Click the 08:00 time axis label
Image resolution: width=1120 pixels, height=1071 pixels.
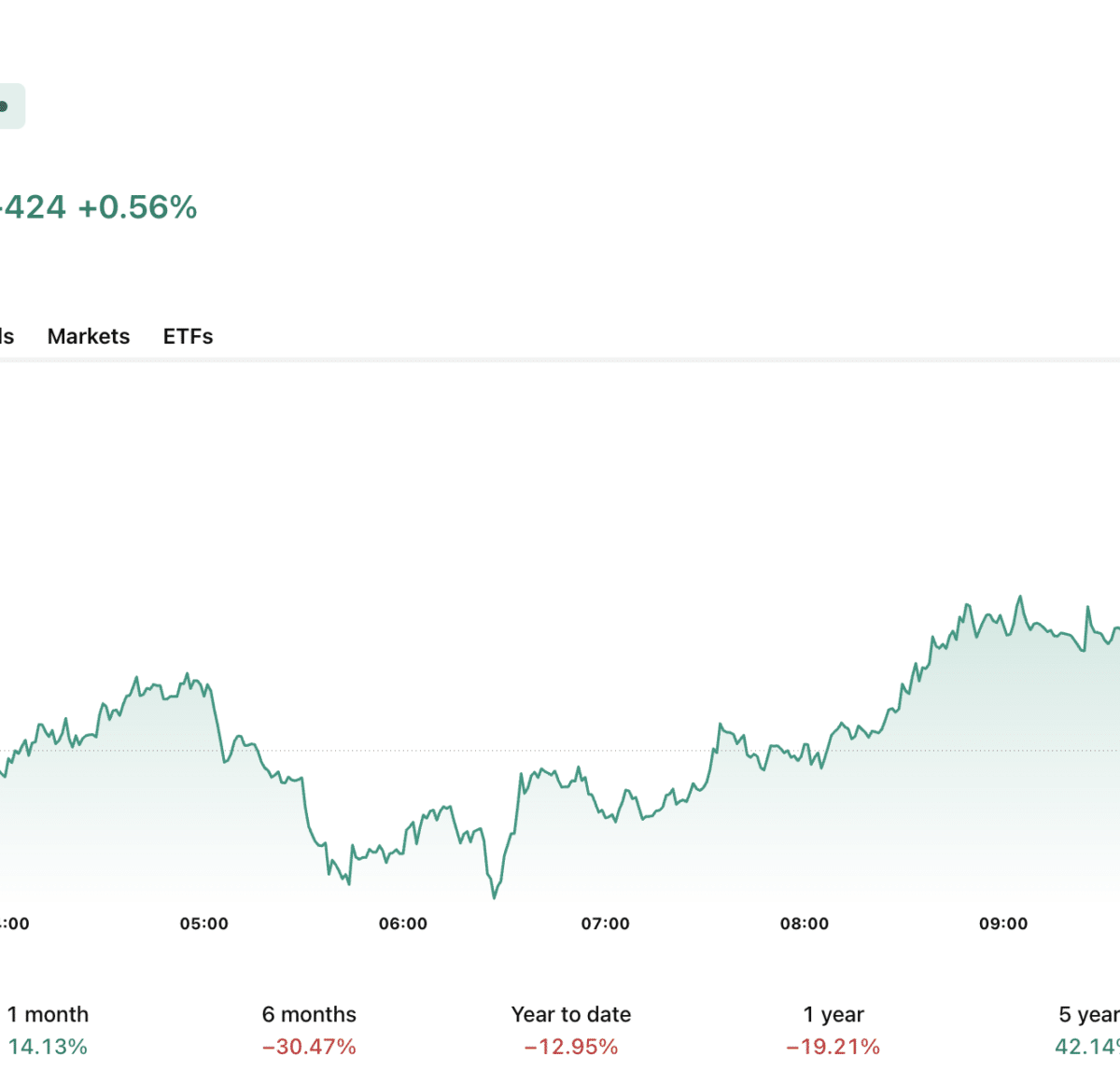(x=805, y=923)
